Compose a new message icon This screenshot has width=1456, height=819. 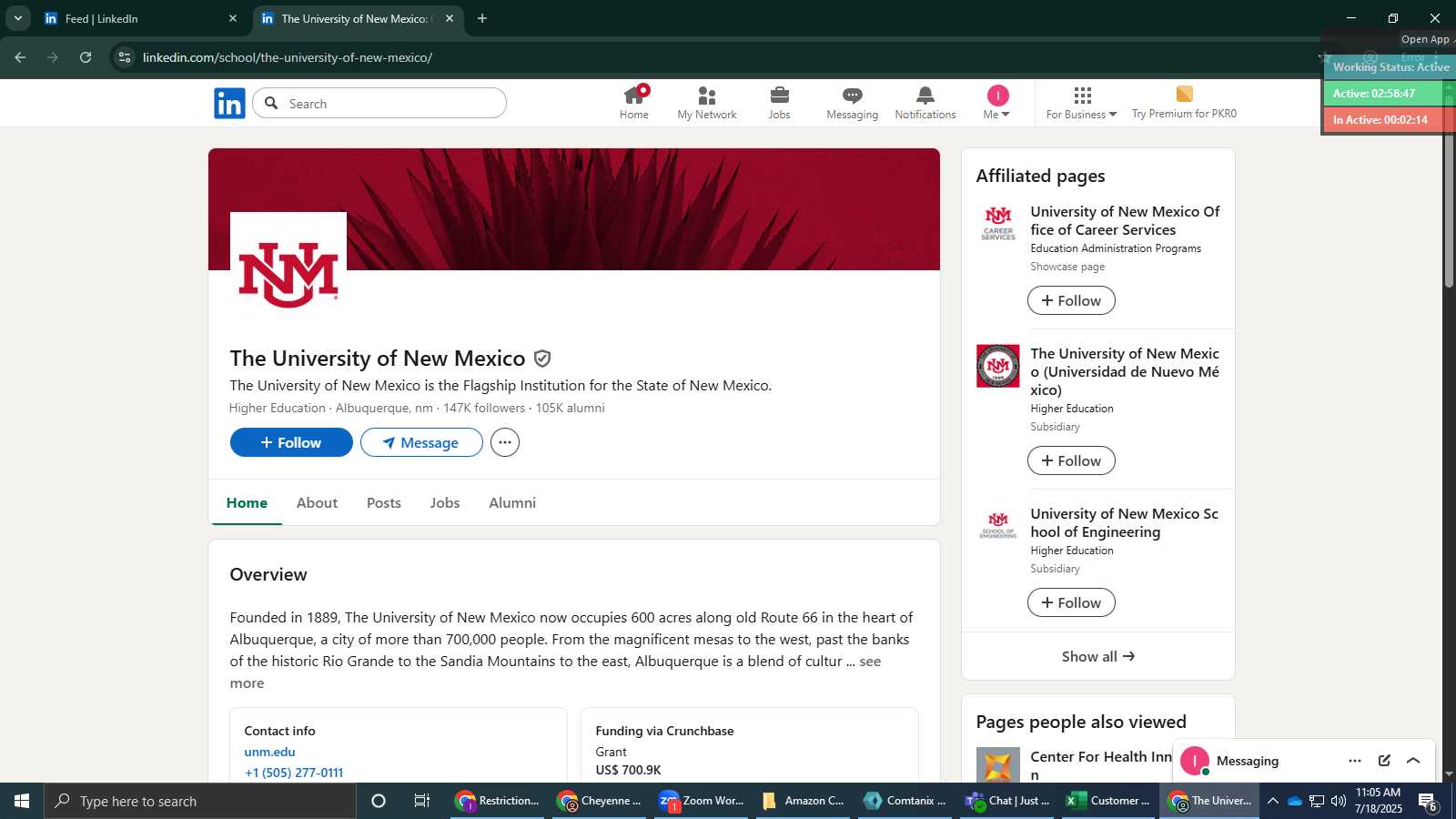pos(1384,761)
